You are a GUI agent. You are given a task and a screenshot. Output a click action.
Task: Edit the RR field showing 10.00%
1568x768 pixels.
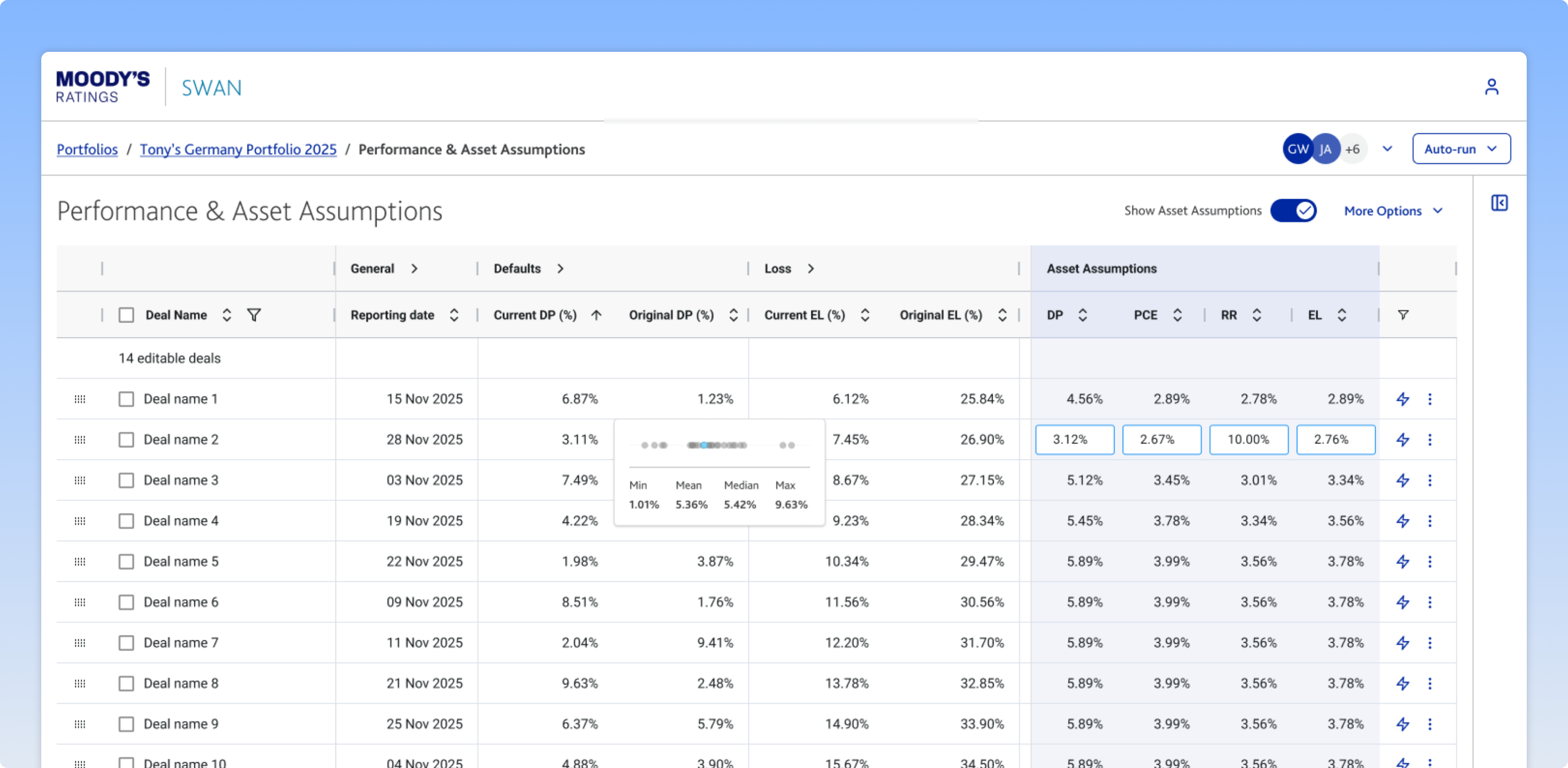tap(1248, 440)
